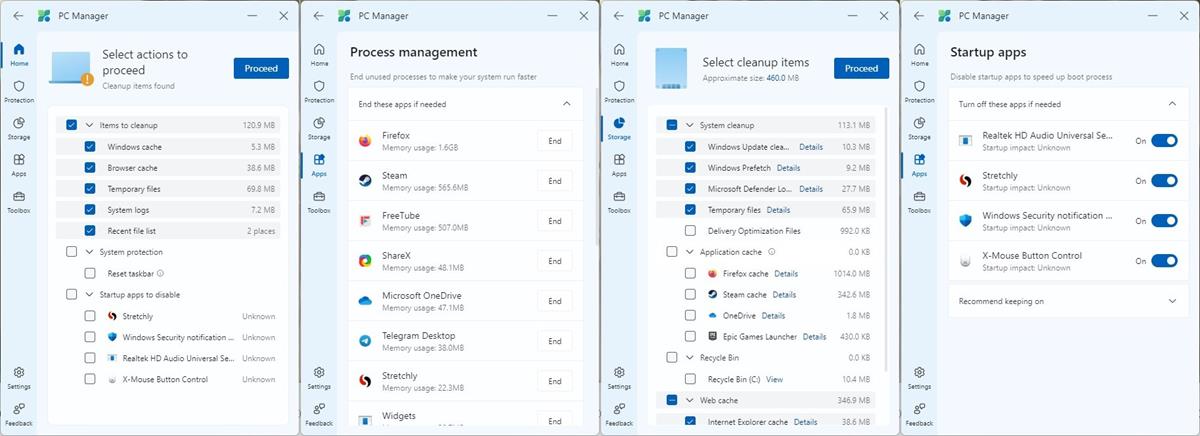End the Telegram Desktop process

pos(555,341)
